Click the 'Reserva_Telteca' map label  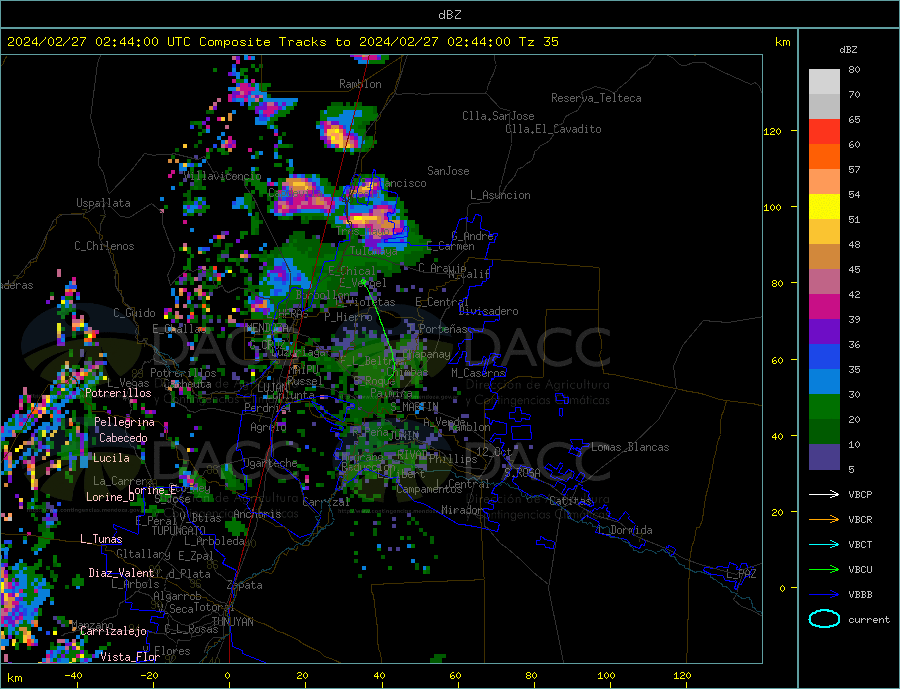596,98
